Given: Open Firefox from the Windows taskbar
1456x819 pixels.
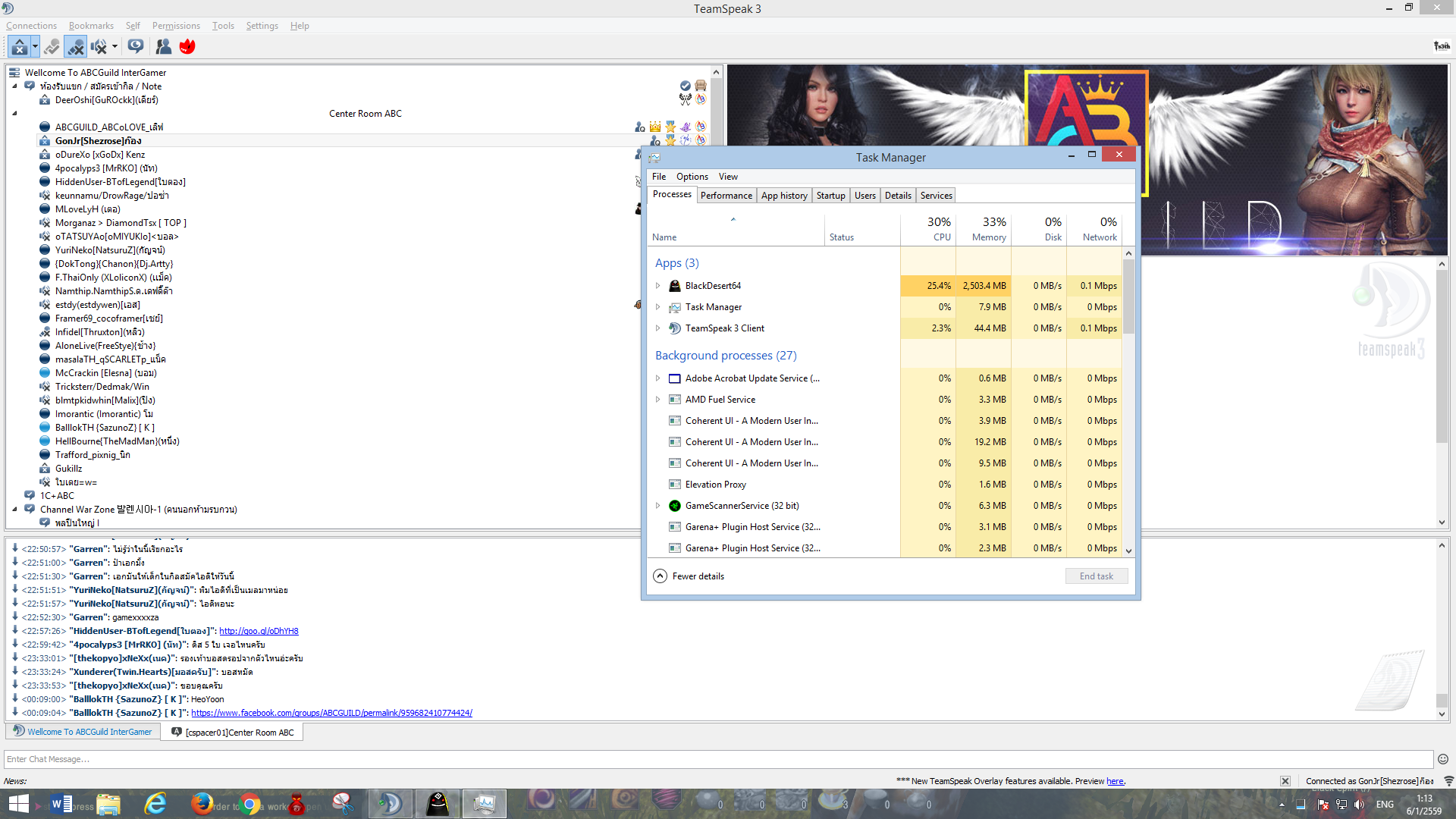Looking at the screenshot, I should point(202,804).
